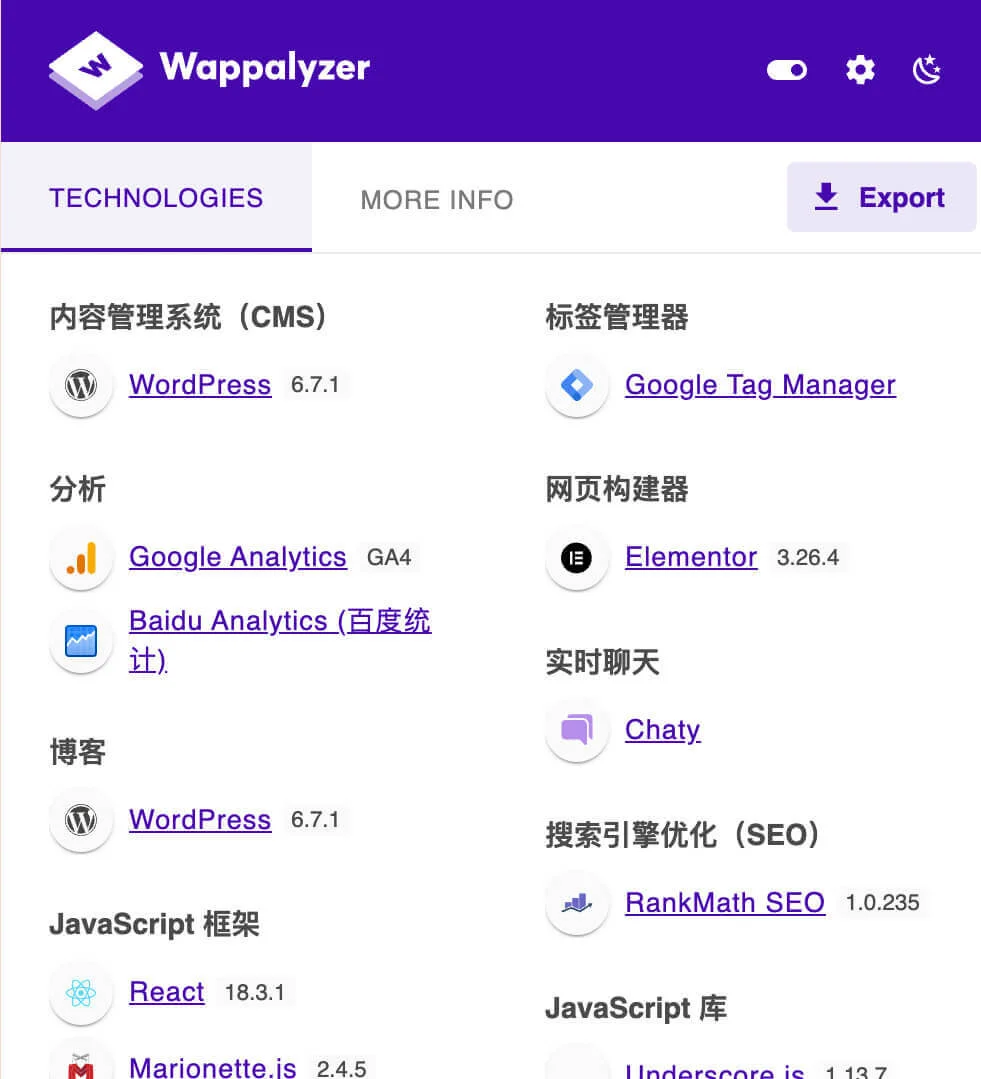
Task: Click the WordPress CMS icon
Action: click(81, 385)
